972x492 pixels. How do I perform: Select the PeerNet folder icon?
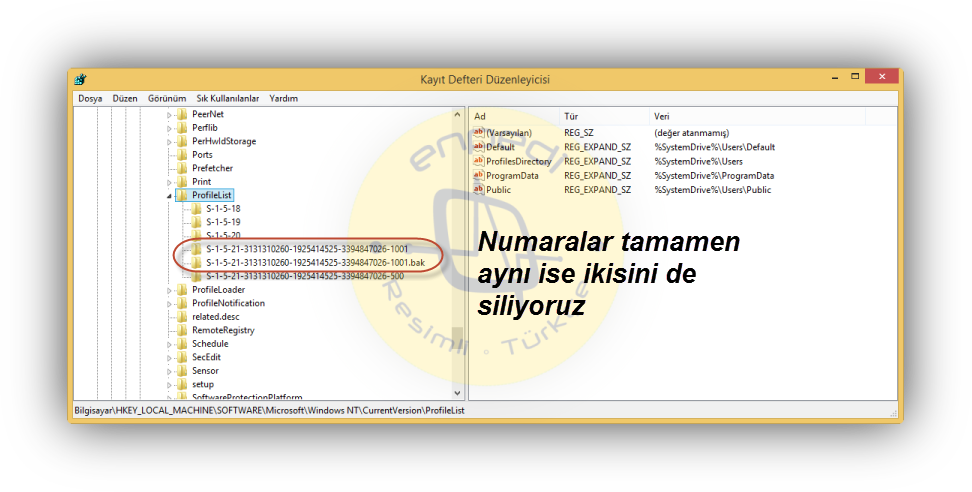182,114
